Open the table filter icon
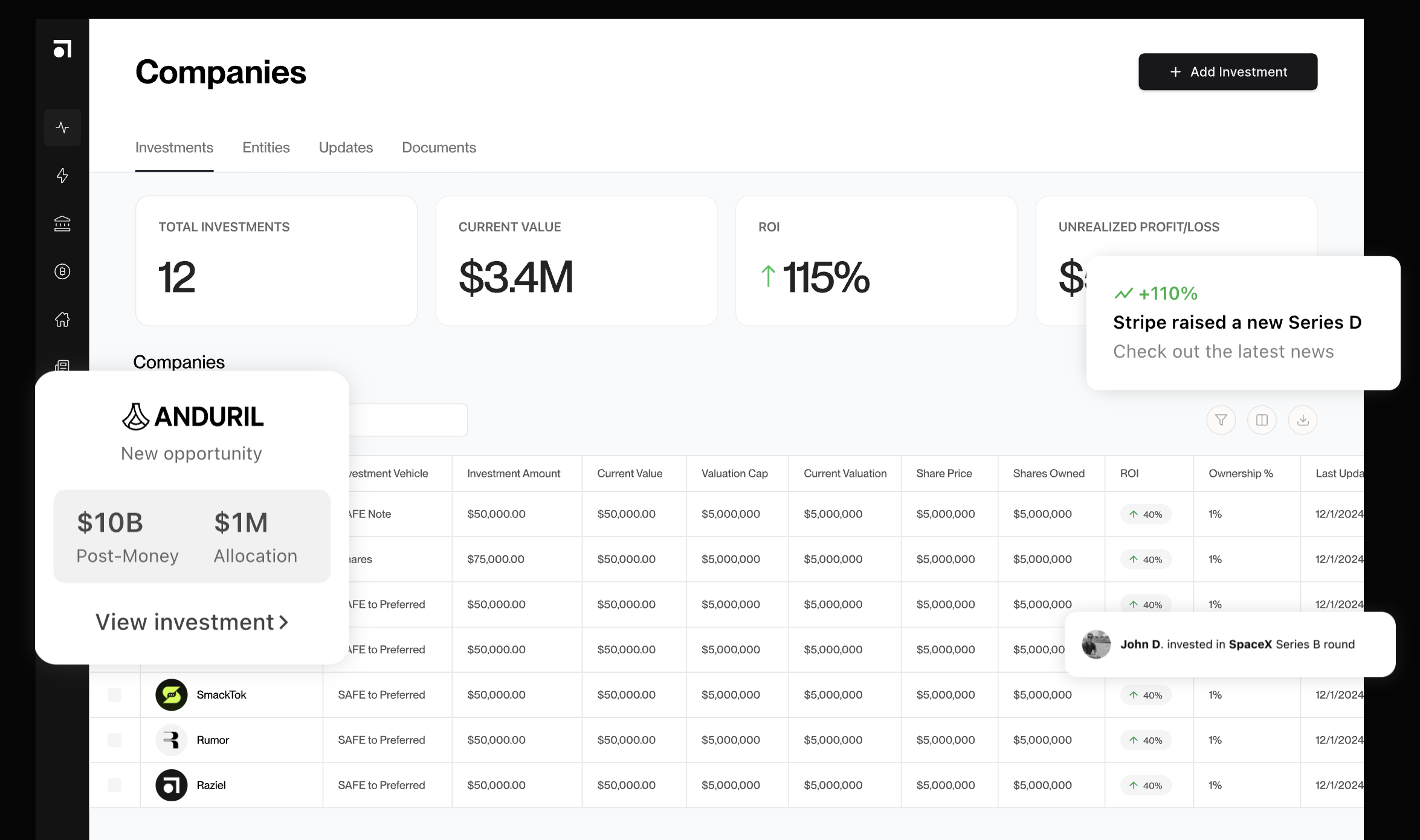1420x840 pixels. point(1221,420)
